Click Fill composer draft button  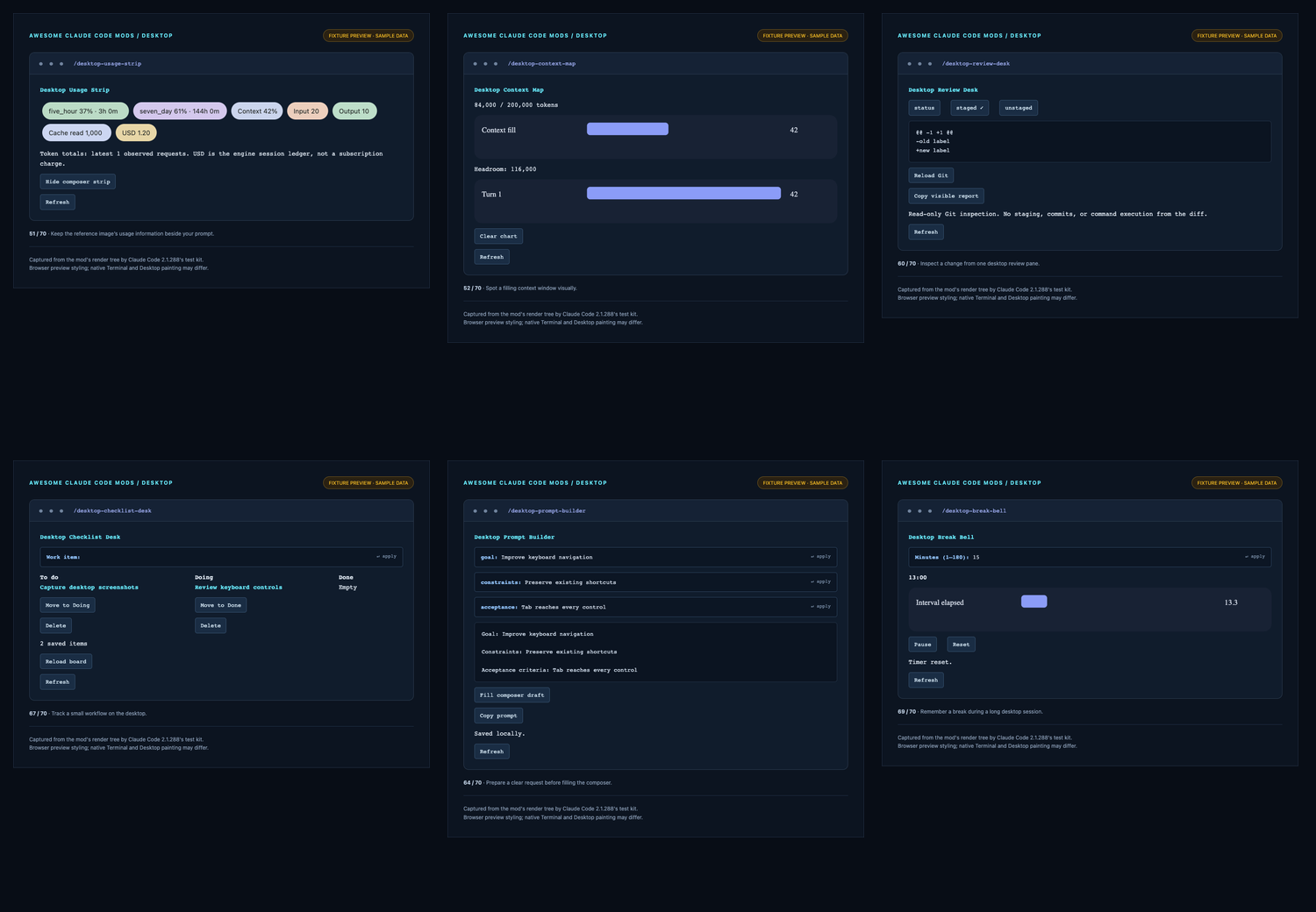tap(511, 695)
